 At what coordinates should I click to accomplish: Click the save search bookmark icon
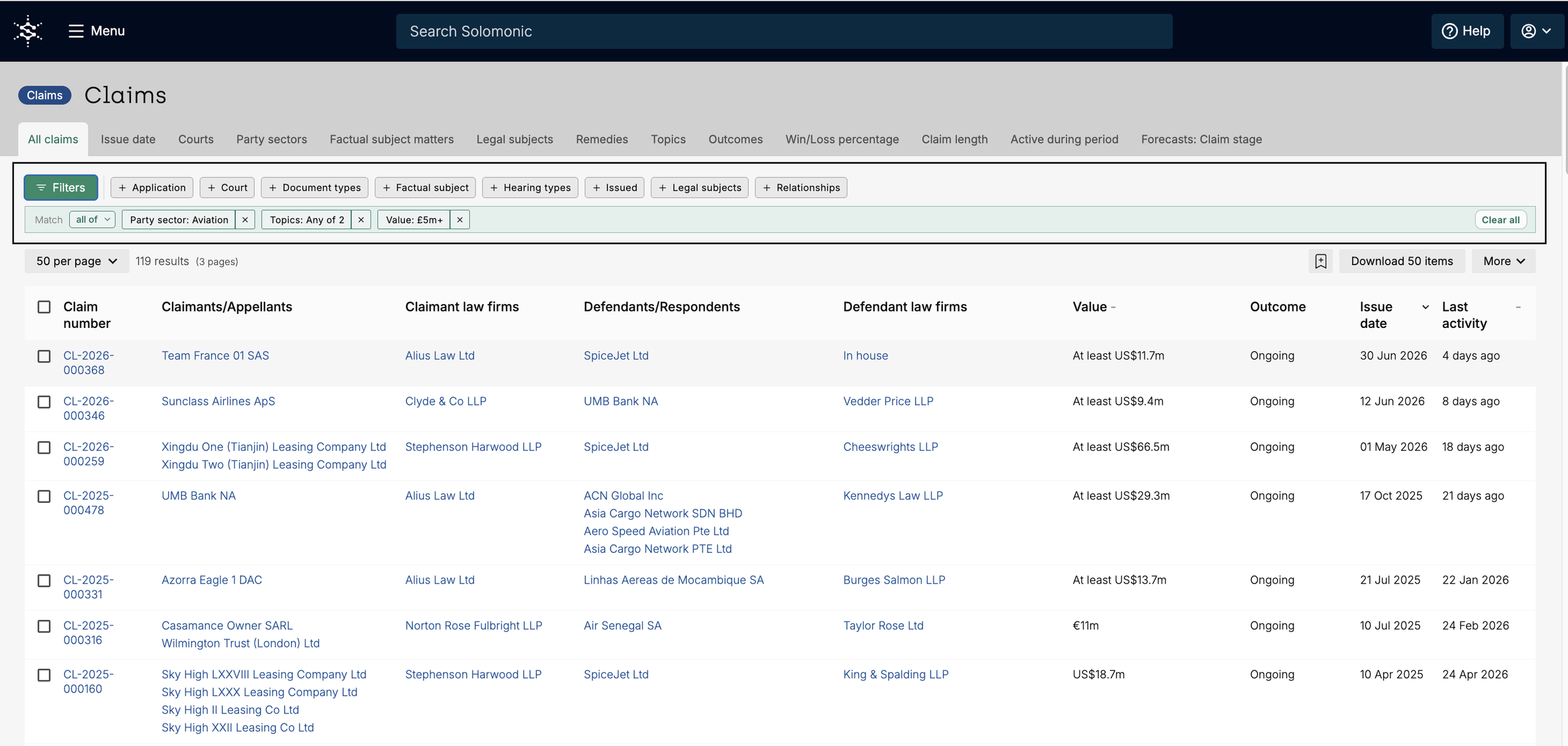coord(1320,261)
